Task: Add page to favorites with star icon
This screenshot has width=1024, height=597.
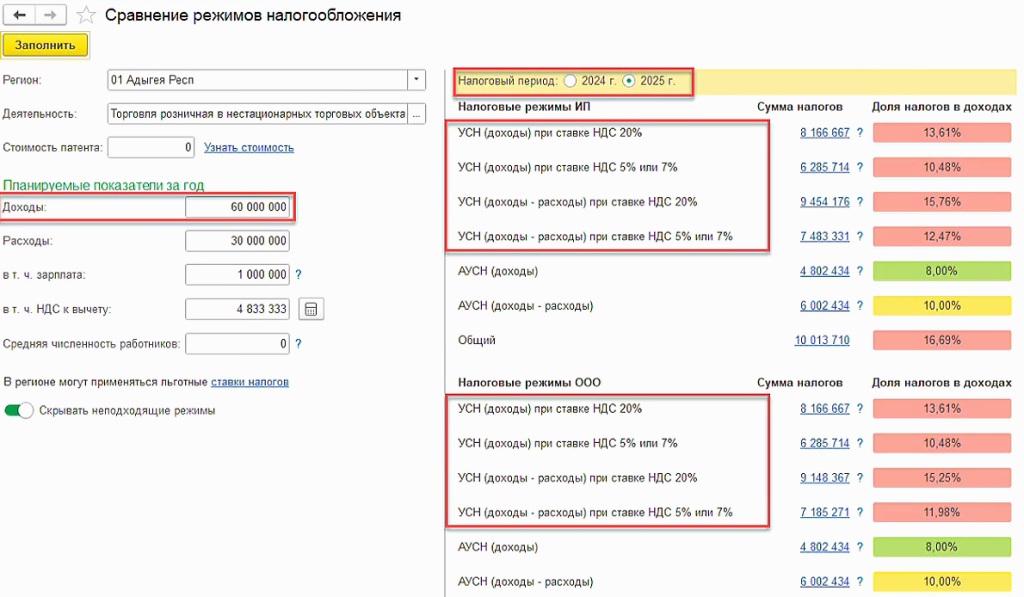Action: pyautogui.click(x=87, y=16)
